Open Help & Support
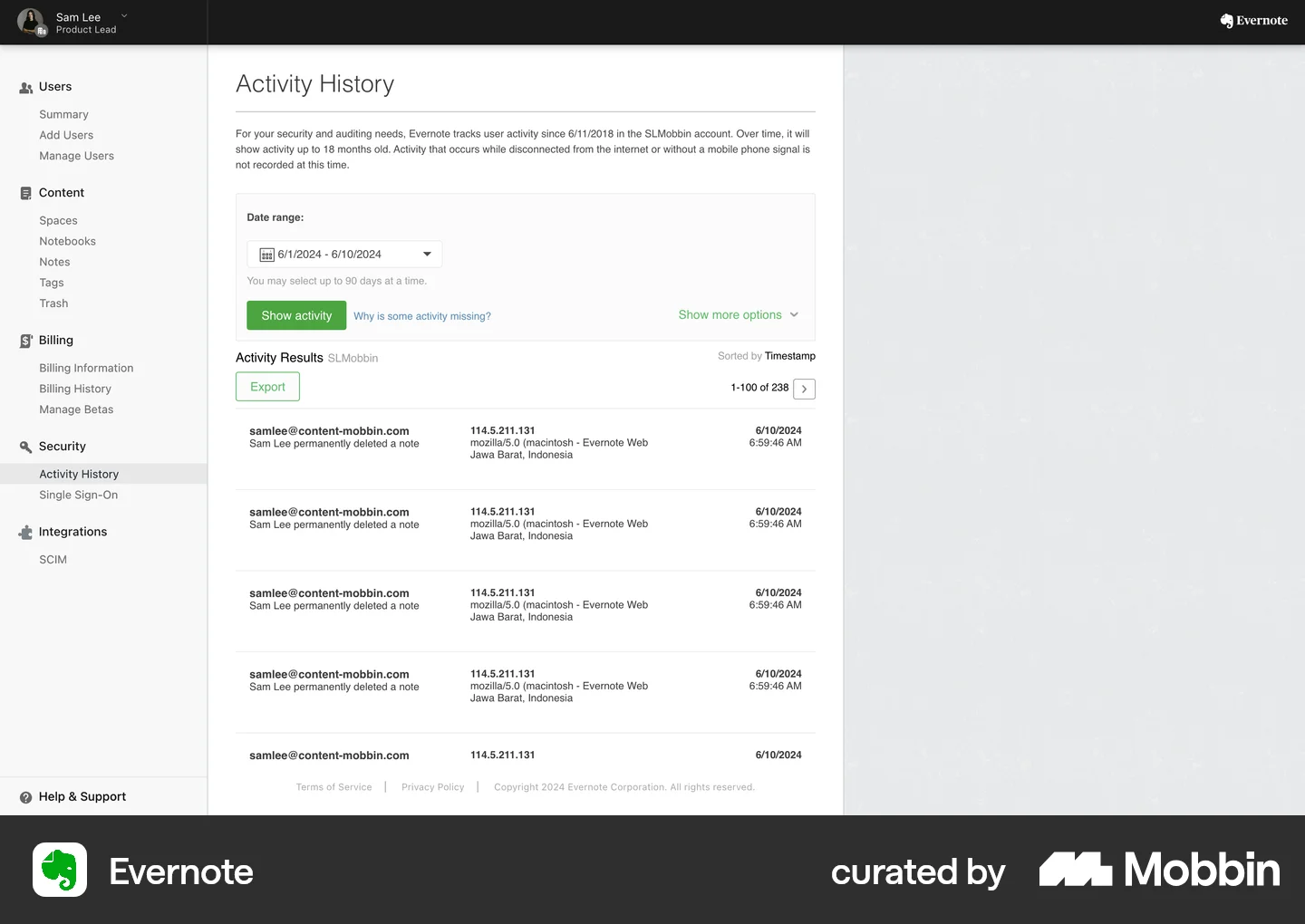This screenshot has width=1305, height=924. point(82,797)
